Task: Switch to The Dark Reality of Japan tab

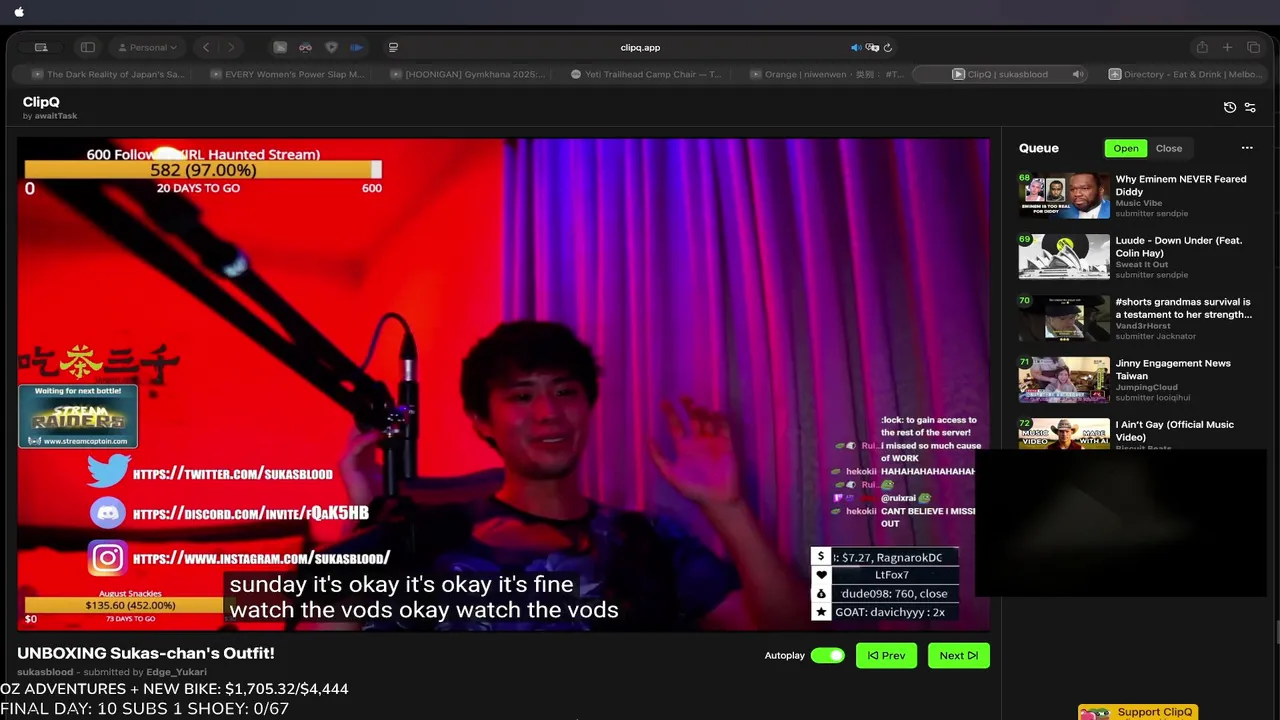Action: coord(108,74)
